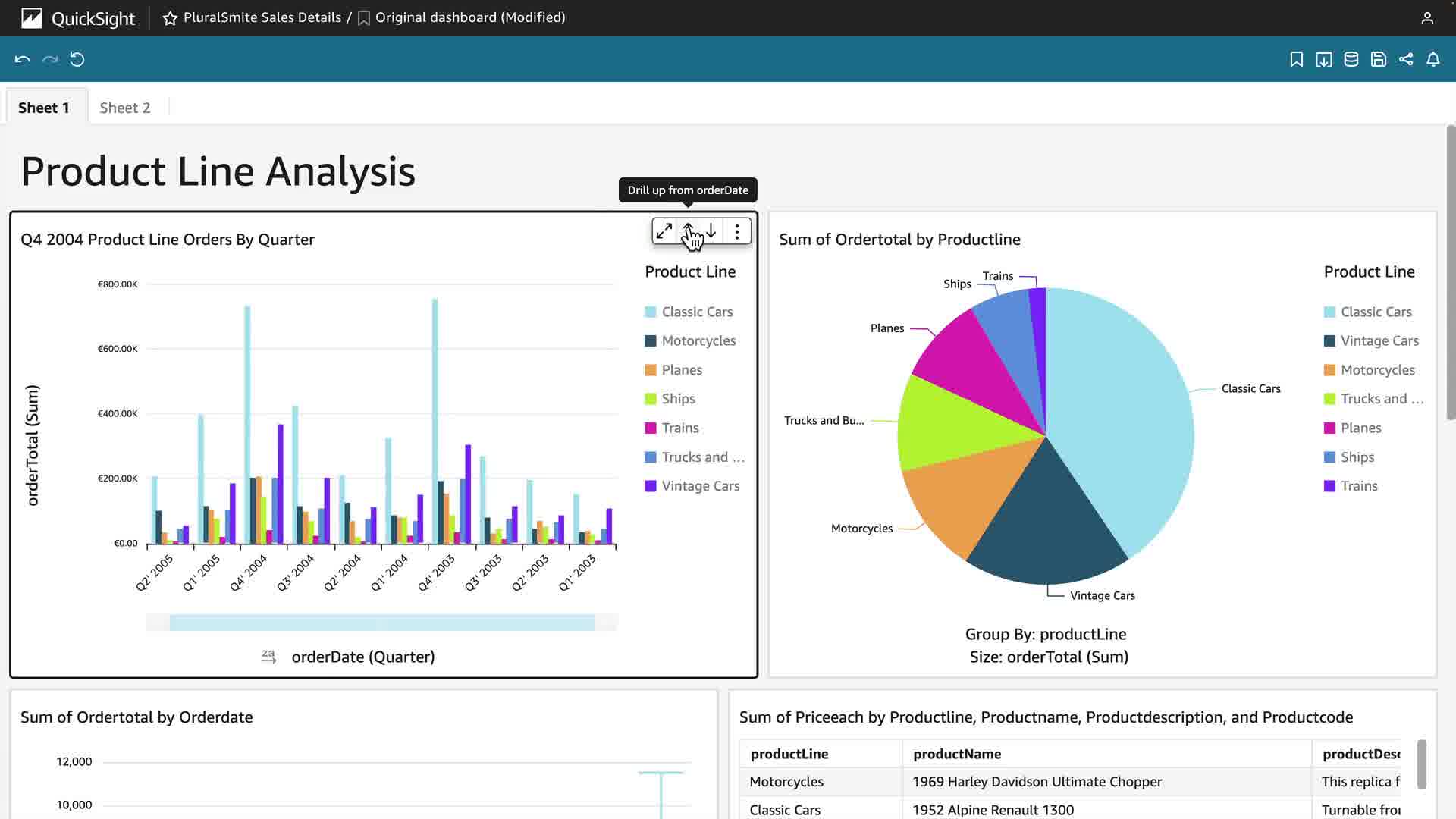Click the export download icon
The image size is (1456, 819).
[1324, 59]
